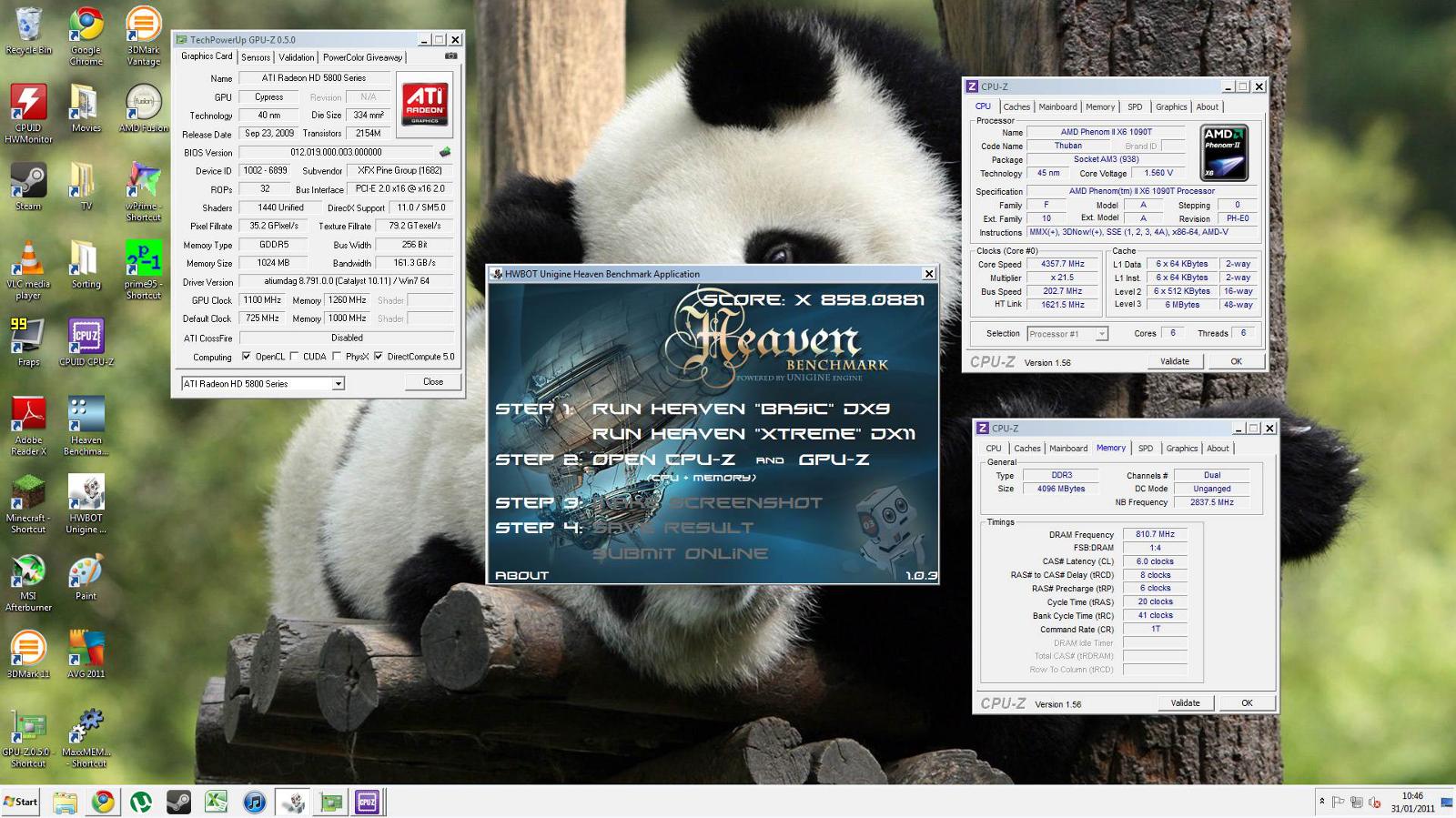Open the Movies folder on desktop

tap(86, 109)
